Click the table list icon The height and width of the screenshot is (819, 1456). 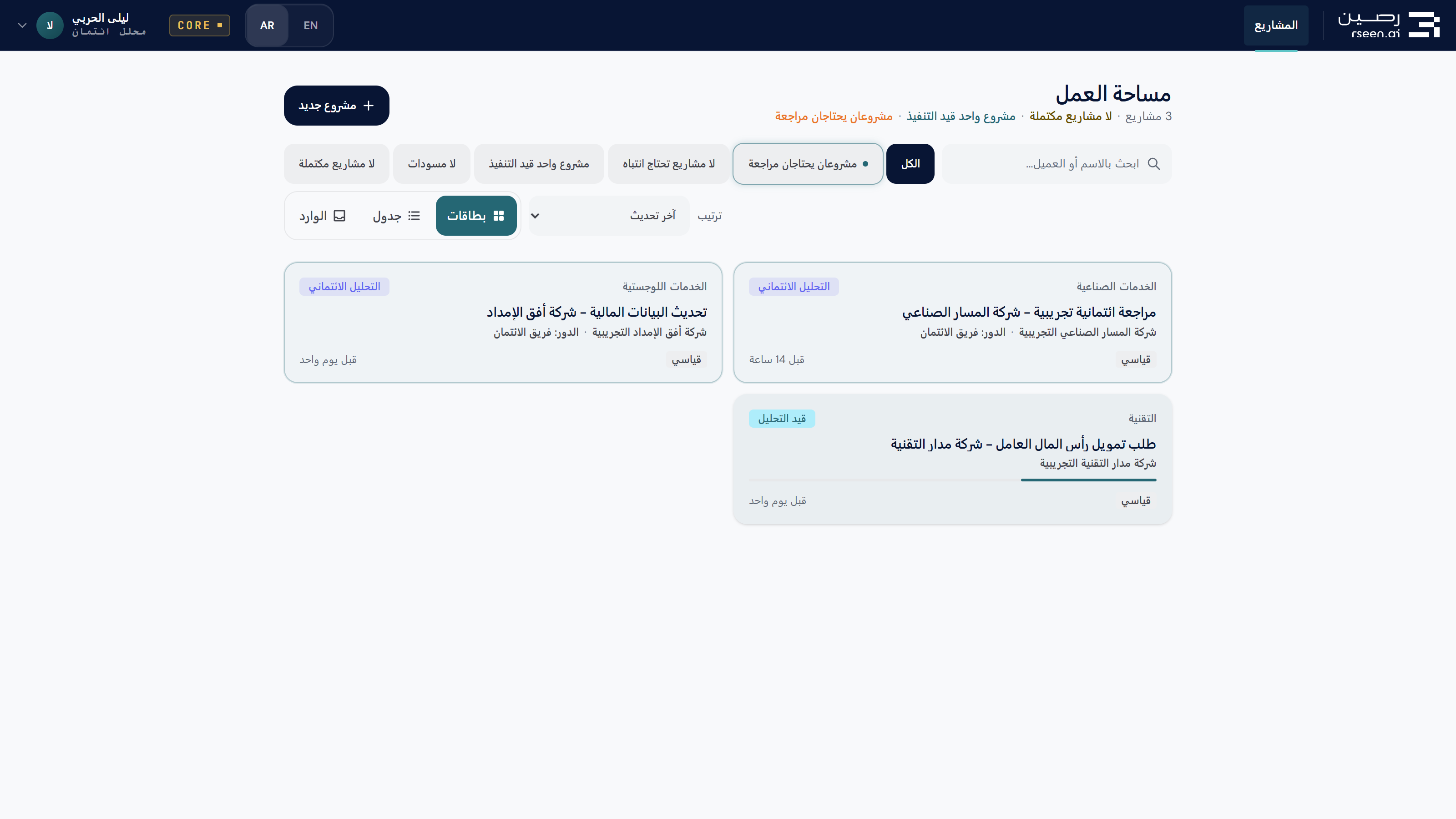point(415,216)
